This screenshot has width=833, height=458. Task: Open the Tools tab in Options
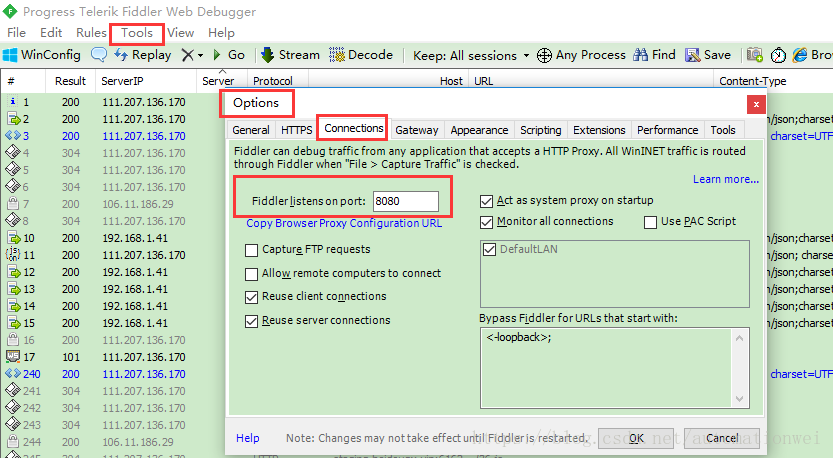tap(723, 130)
